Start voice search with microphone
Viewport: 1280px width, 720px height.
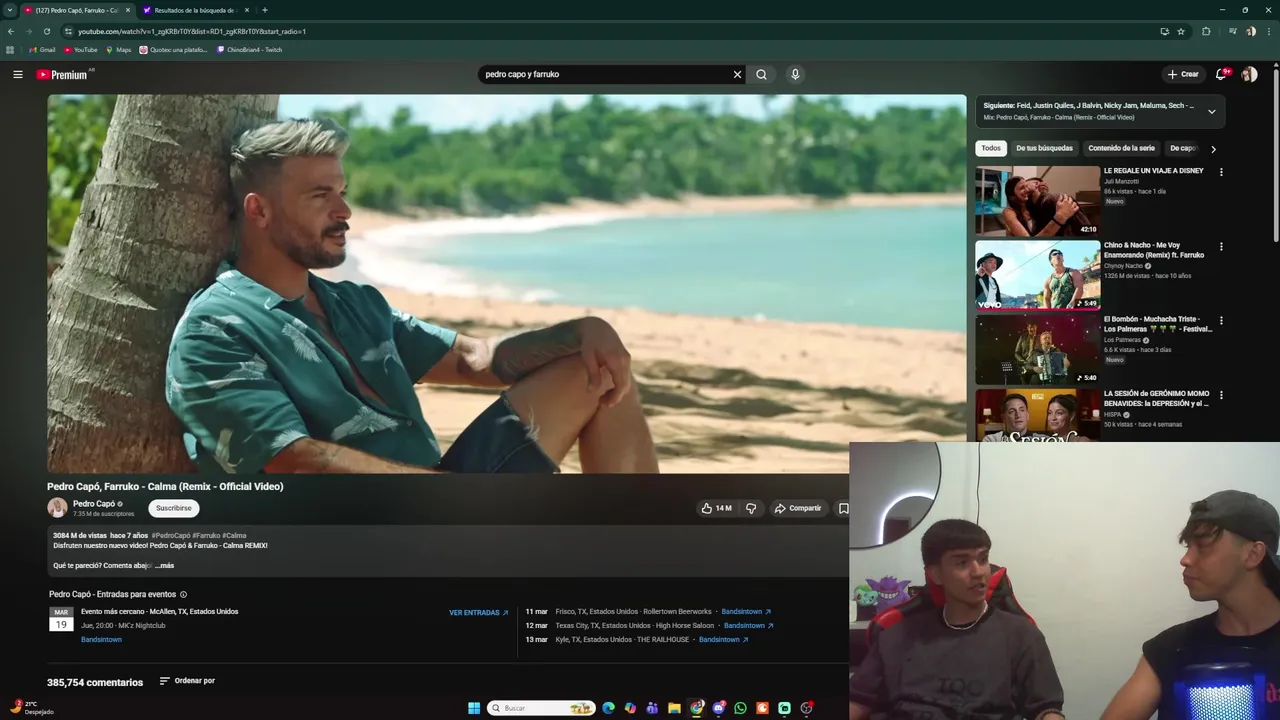(795, 74)
